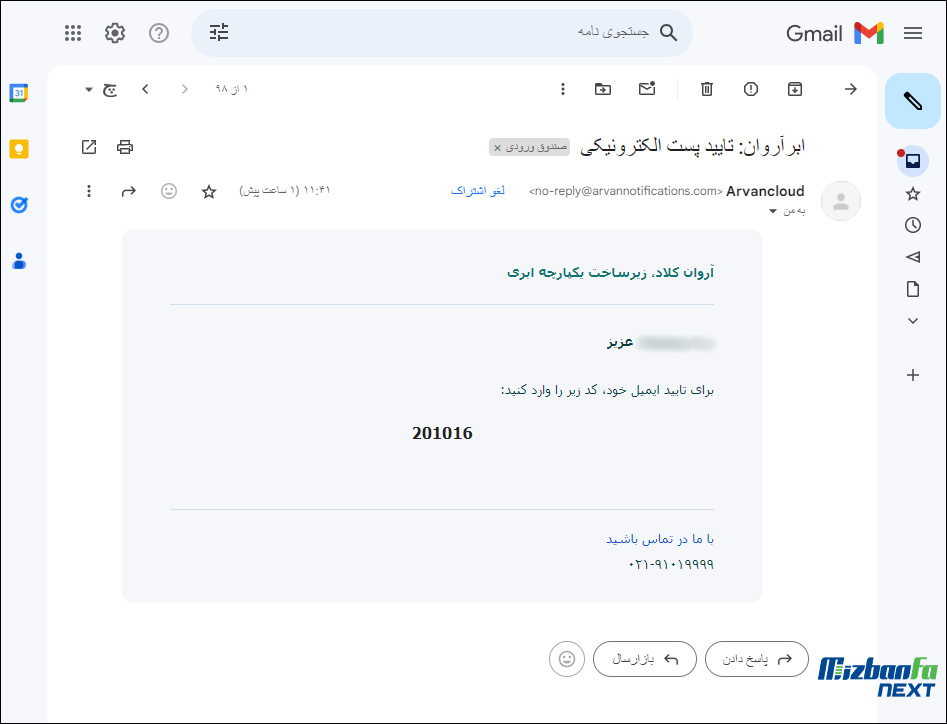Reply using header arrow icon
This screenshot has height=724, width=947.
[129, 191]
